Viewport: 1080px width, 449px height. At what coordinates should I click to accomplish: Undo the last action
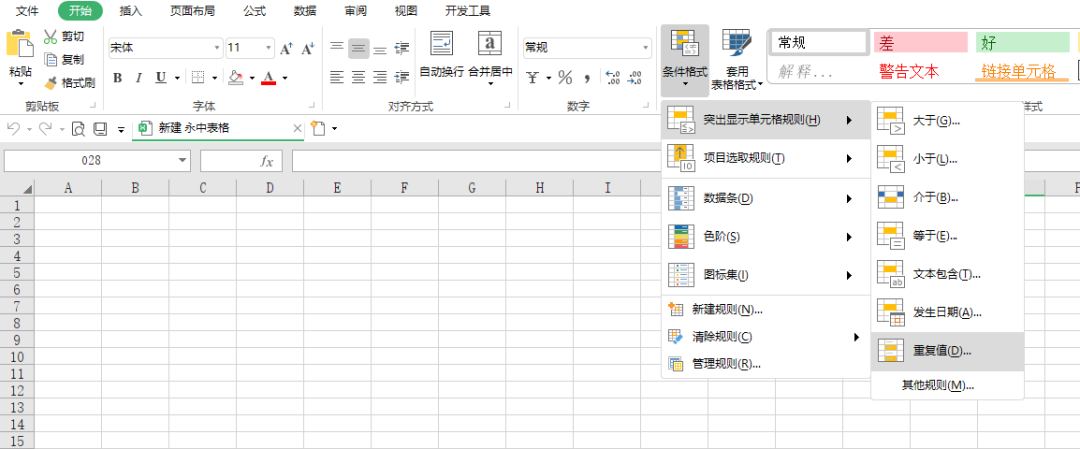(x=13, y=128)
